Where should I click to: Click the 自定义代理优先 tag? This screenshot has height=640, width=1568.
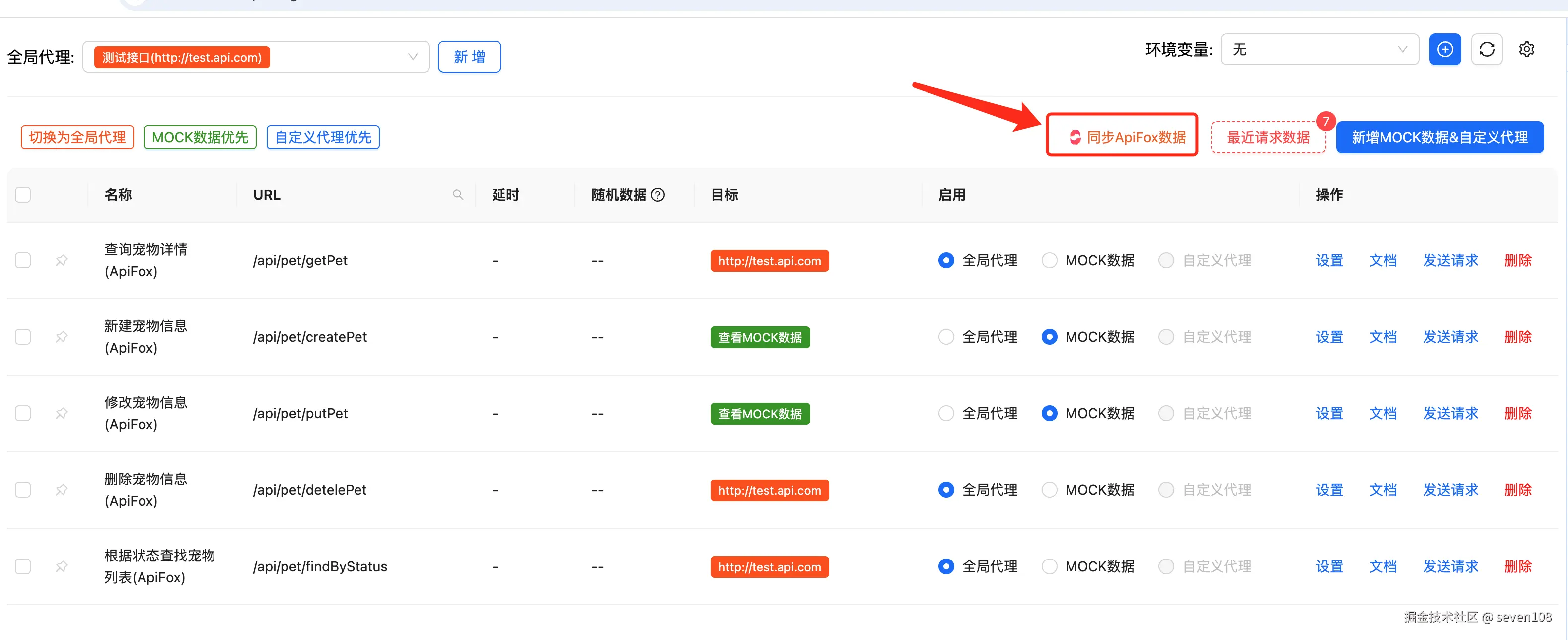(x=323, y=137)
